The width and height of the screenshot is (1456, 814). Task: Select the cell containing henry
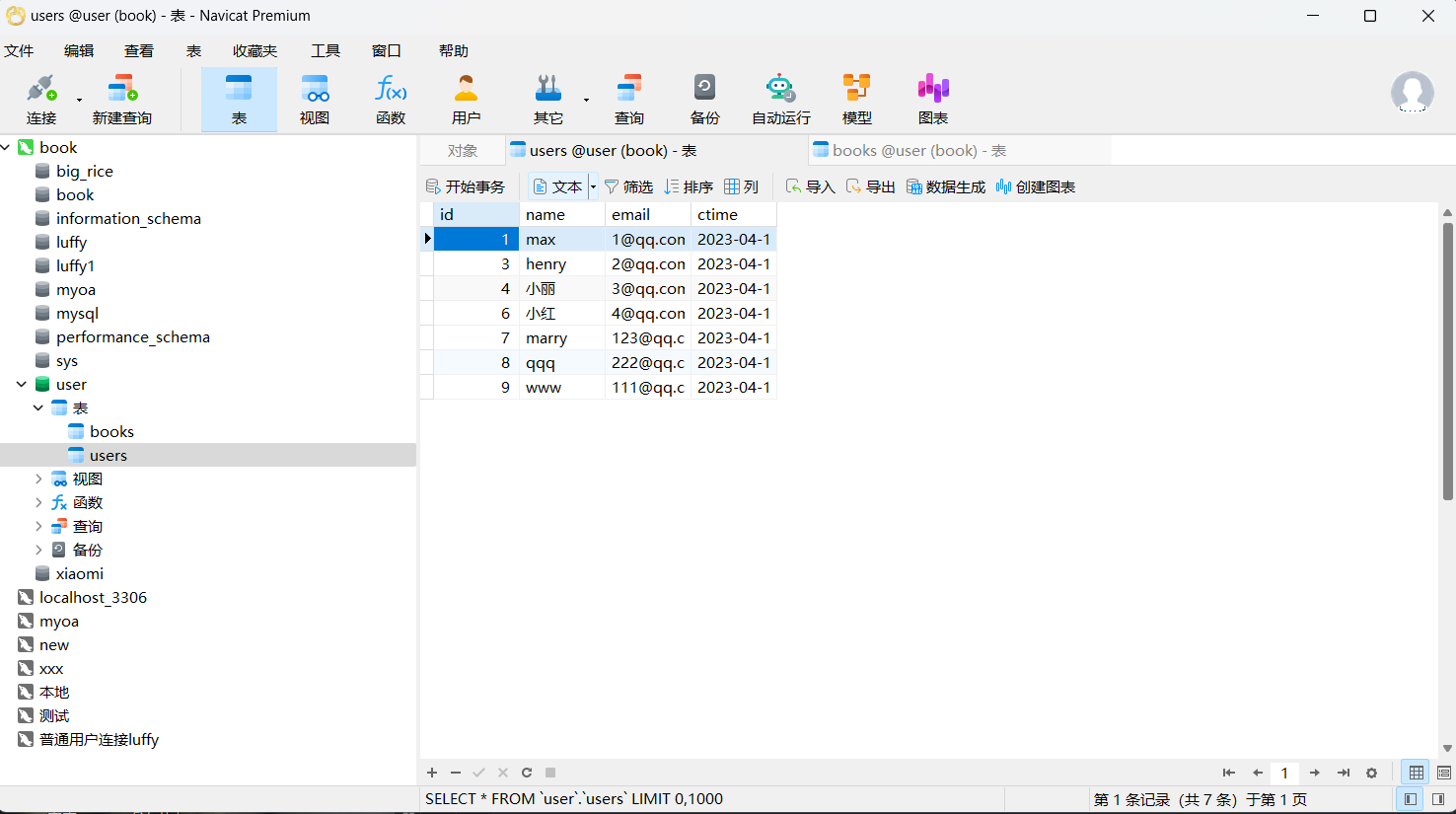[x=562, y=263]
